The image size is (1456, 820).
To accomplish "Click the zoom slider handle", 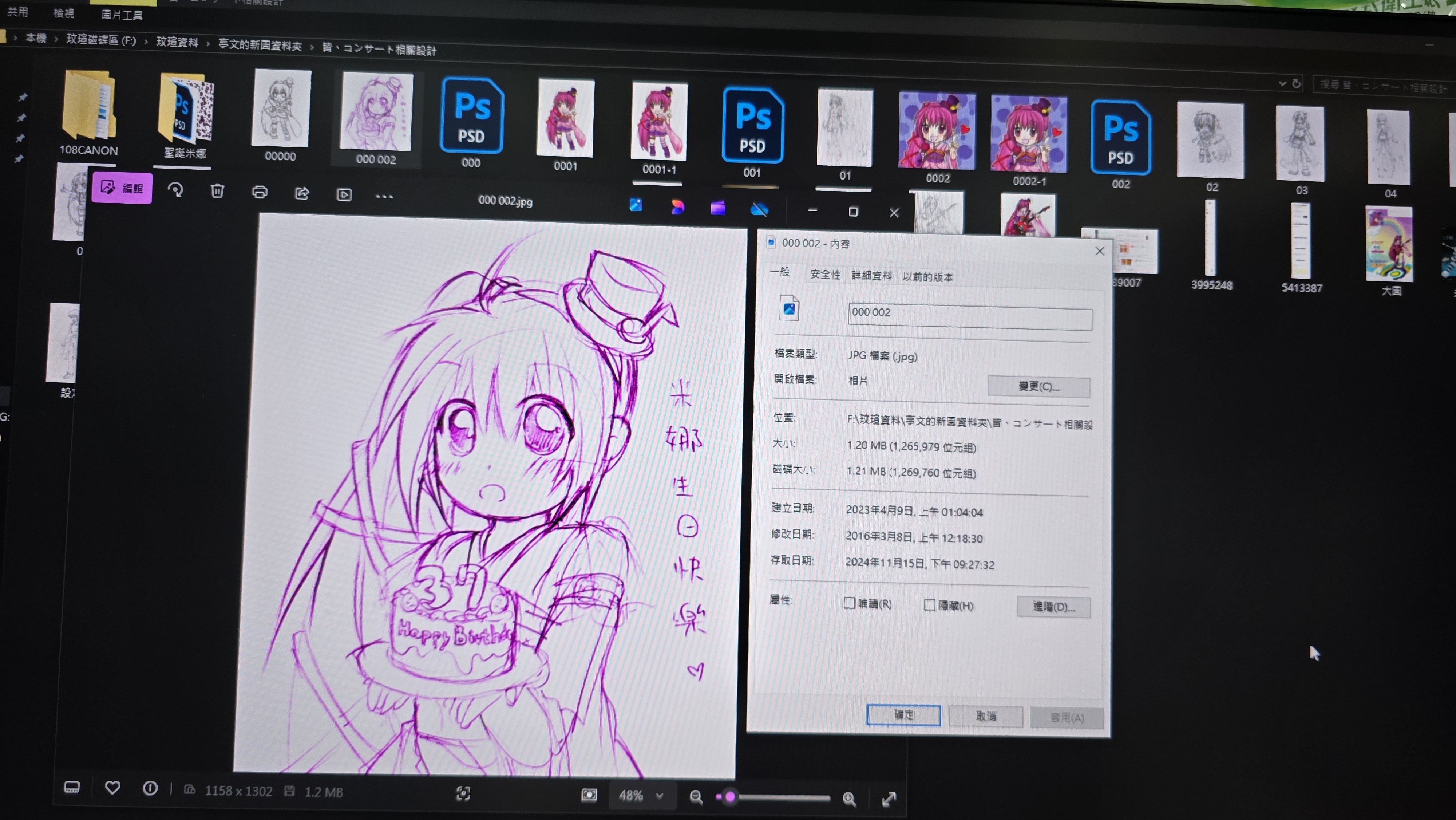I will click(730, 797).
